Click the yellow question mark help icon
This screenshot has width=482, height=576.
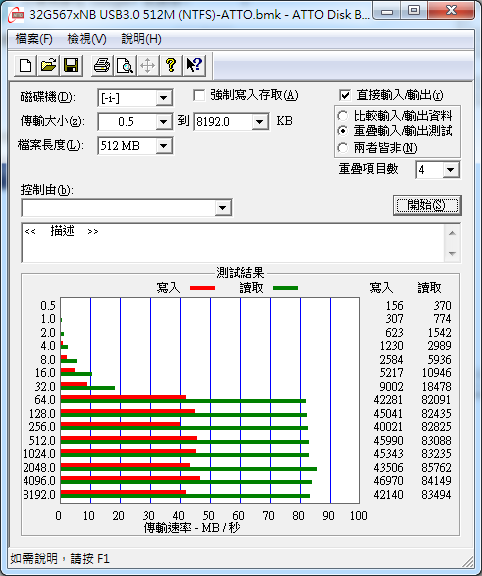pyautogui.click(x=171, y=66)
